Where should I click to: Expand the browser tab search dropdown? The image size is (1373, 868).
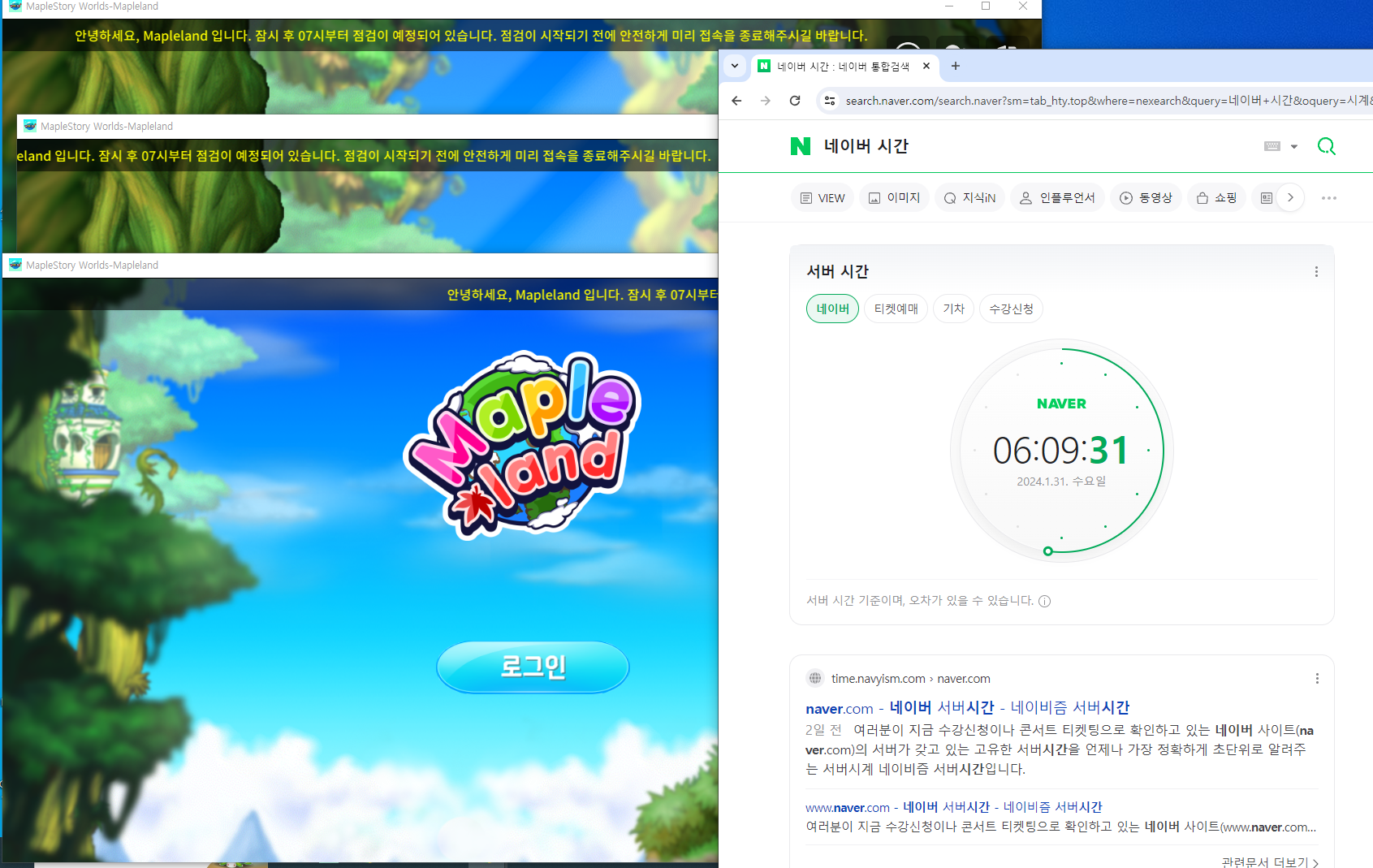click(x=735, y=67)
